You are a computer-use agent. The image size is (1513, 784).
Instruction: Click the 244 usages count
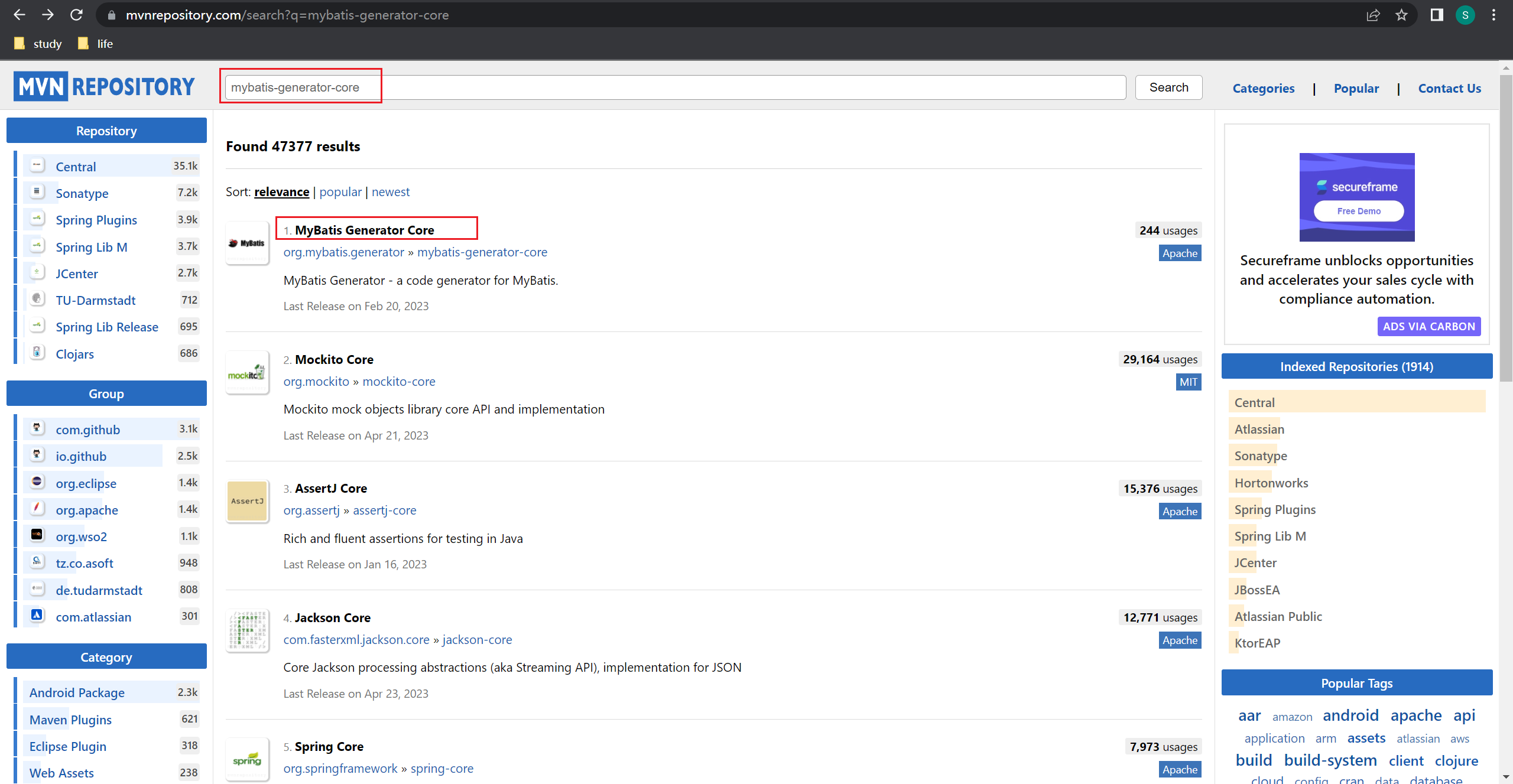(1168, 230)
